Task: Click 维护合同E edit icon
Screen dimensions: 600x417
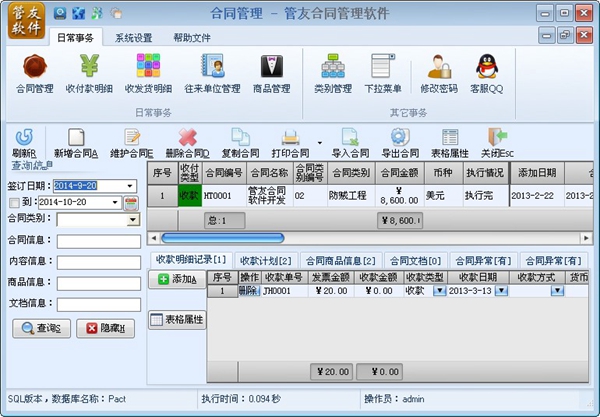Action: (x=132, y=143)
